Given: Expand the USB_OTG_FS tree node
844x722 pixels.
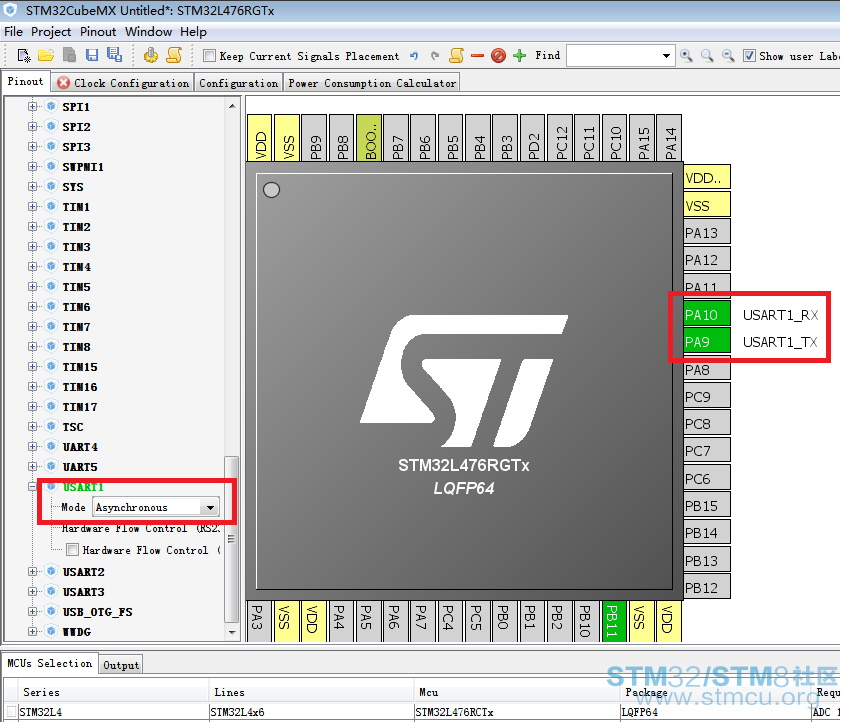Looking at the screenshot, I should pos(33,612).
